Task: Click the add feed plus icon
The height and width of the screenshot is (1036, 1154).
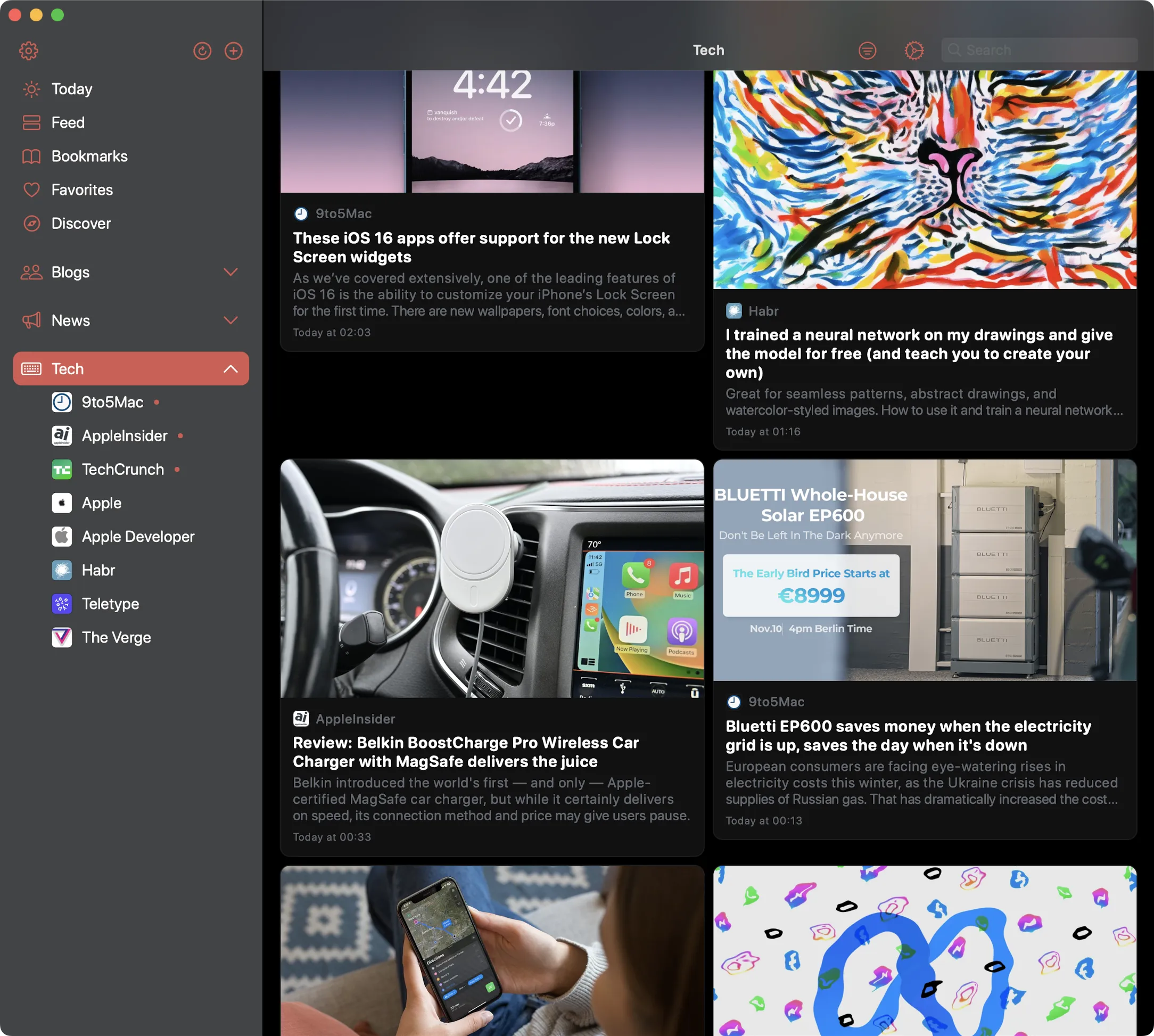Action: [x=233, y=51]
